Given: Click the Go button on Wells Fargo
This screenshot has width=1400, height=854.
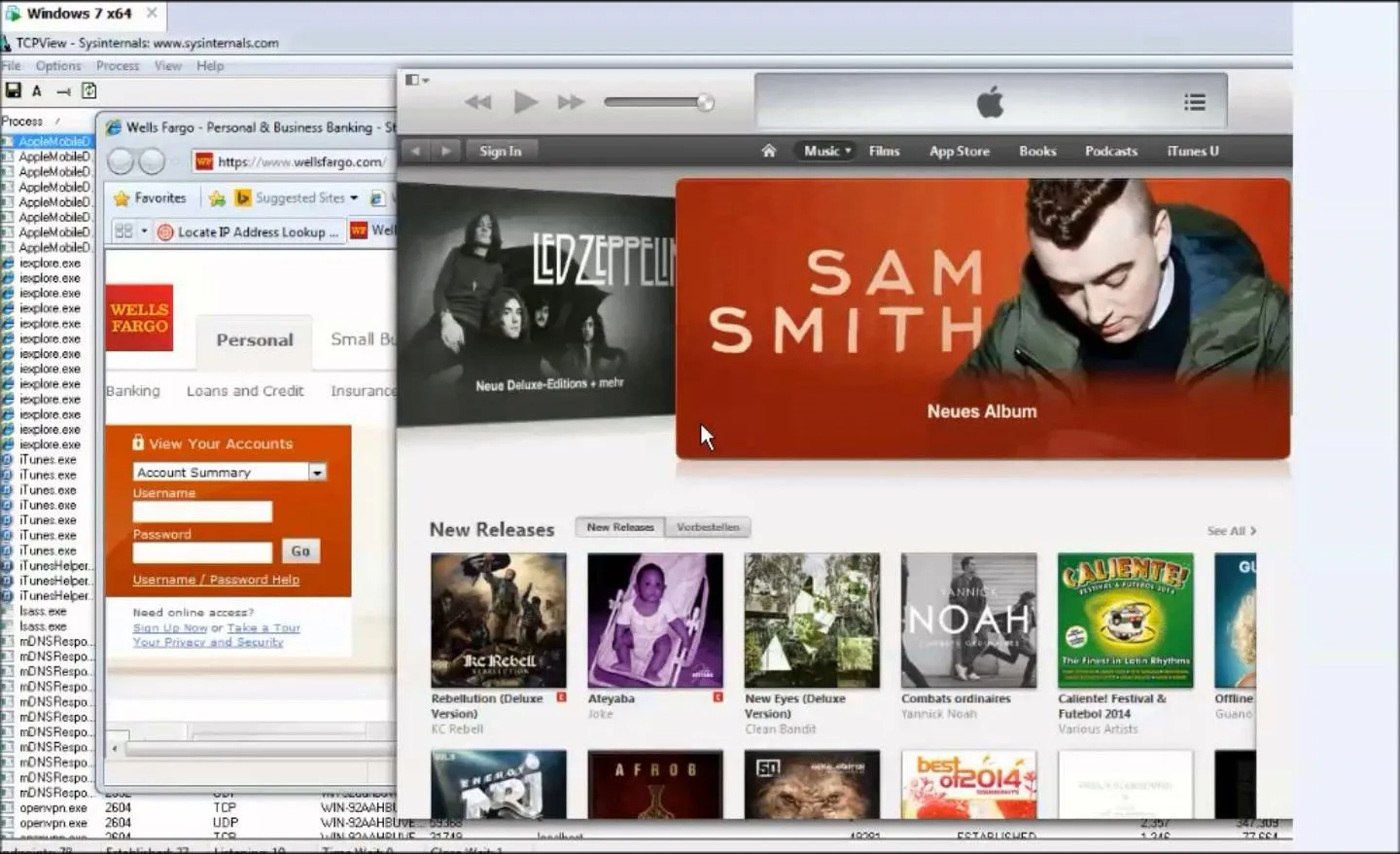Looking at the screenshot, I should 300,551.
